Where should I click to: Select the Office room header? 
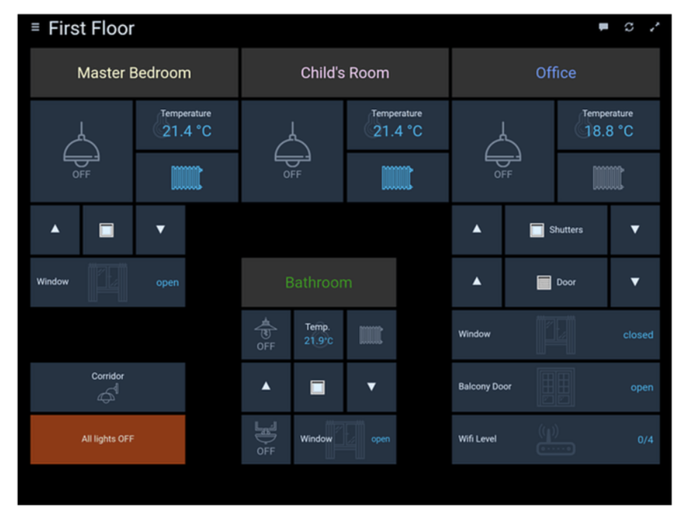555,73
